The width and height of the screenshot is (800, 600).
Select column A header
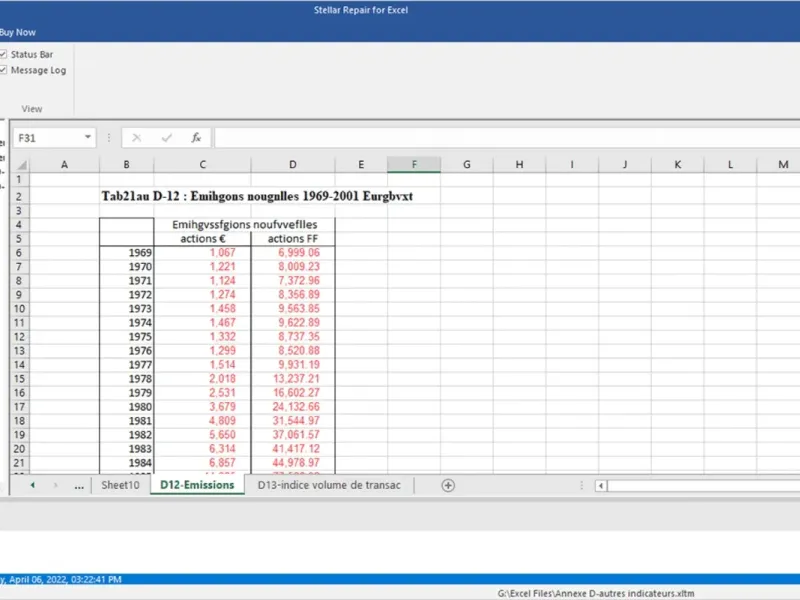[64, 164]
